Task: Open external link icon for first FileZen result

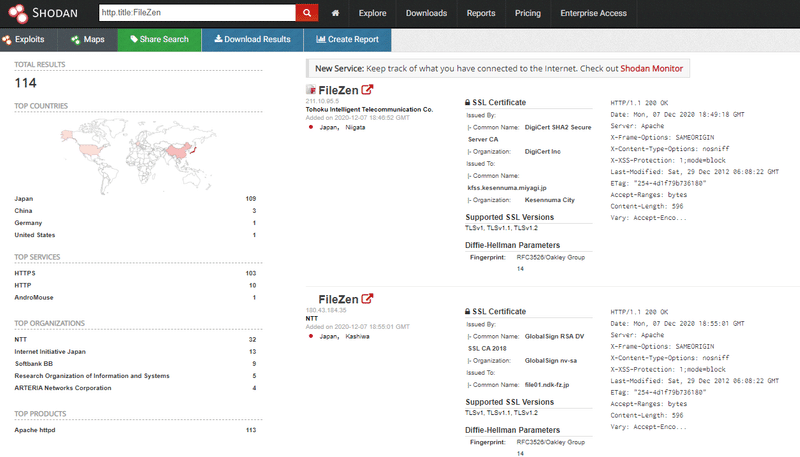Action: (367, 90)
